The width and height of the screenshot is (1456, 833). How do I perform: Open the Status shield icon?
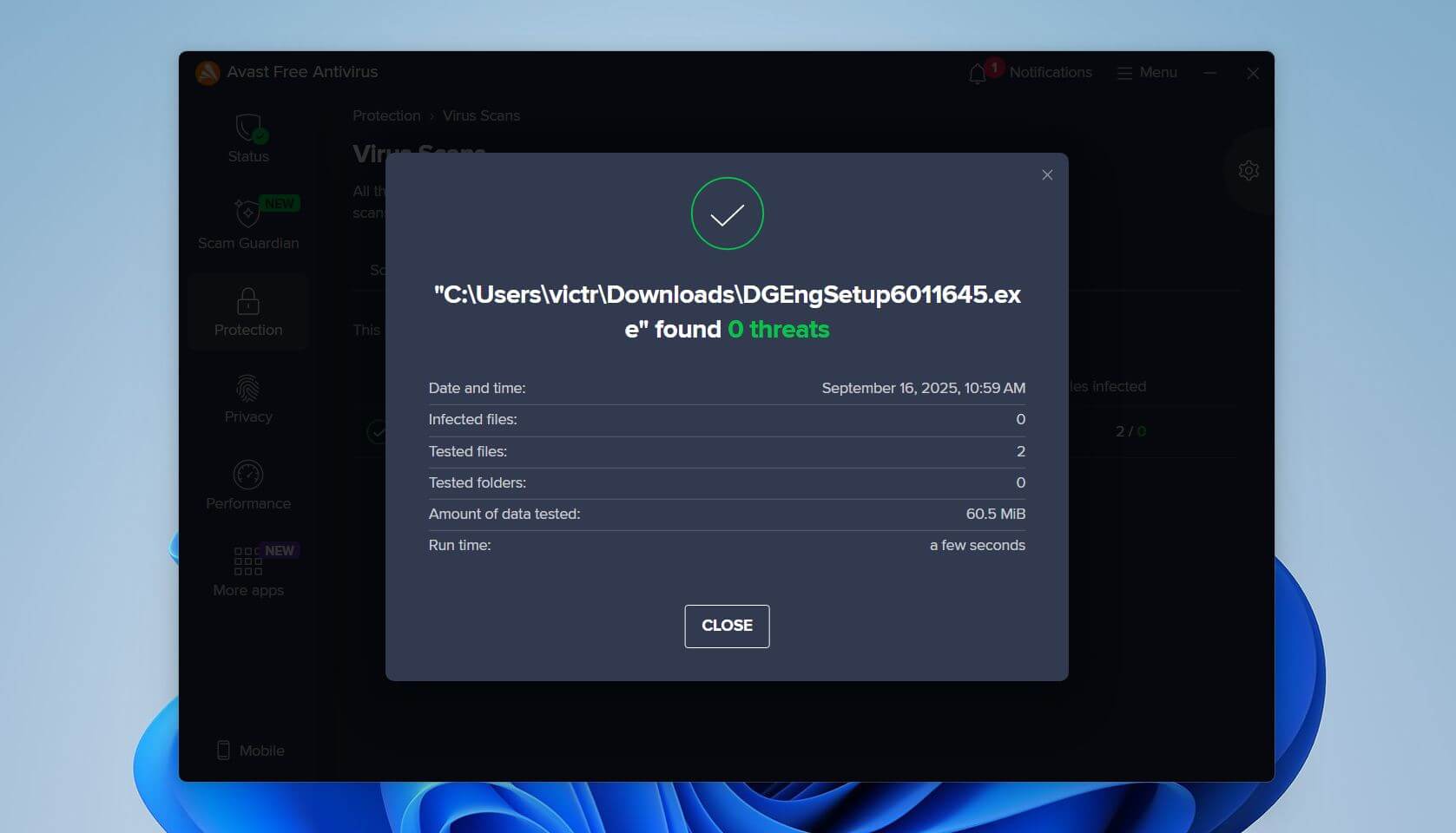(248, 129)
